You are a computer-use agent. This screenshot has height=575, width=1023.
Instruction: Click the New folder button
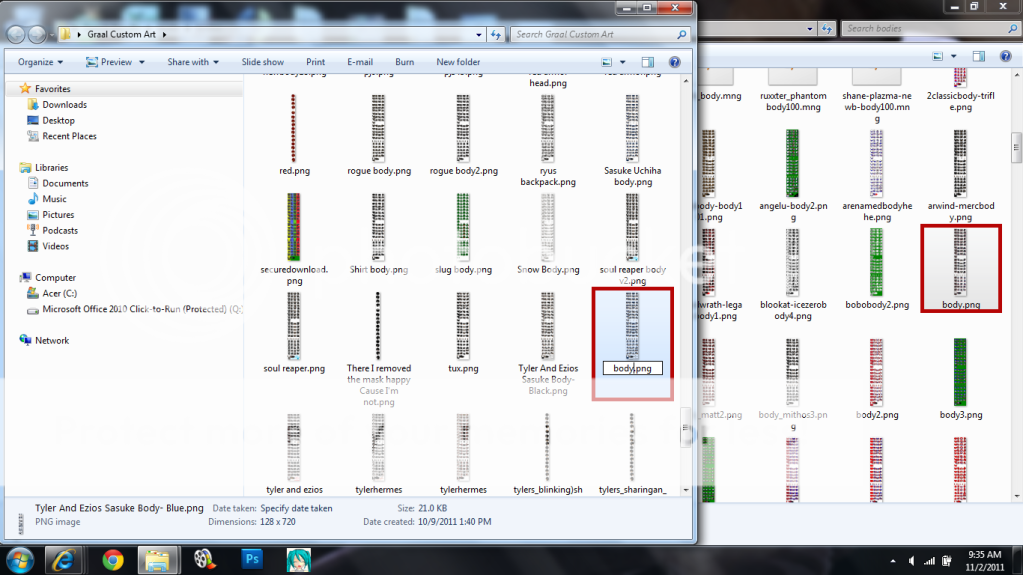pyautogui.click(x=458, y=62)
